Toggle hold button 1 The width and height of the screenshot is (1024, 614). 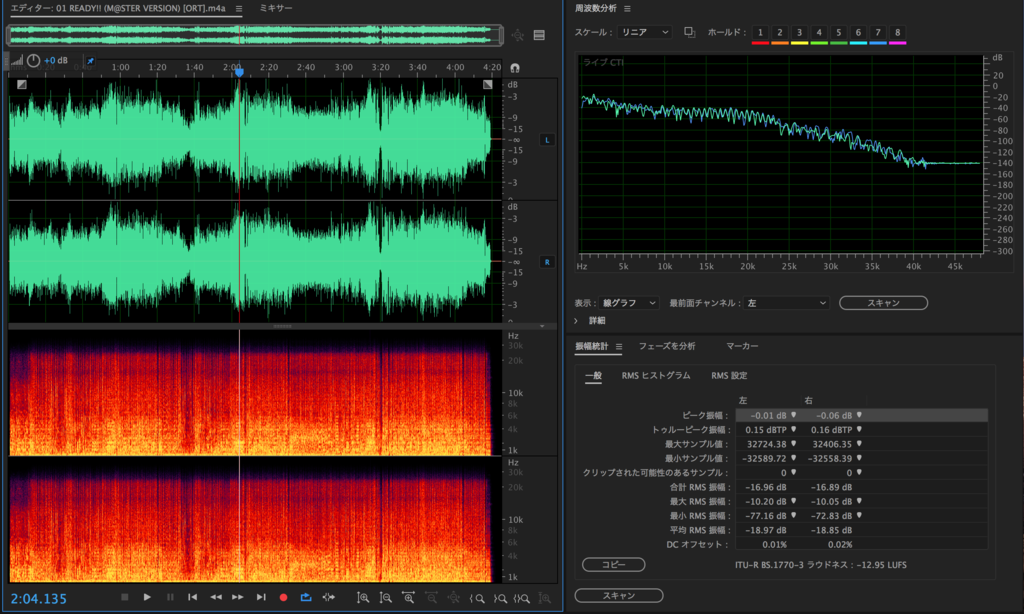tap(760, 33)
